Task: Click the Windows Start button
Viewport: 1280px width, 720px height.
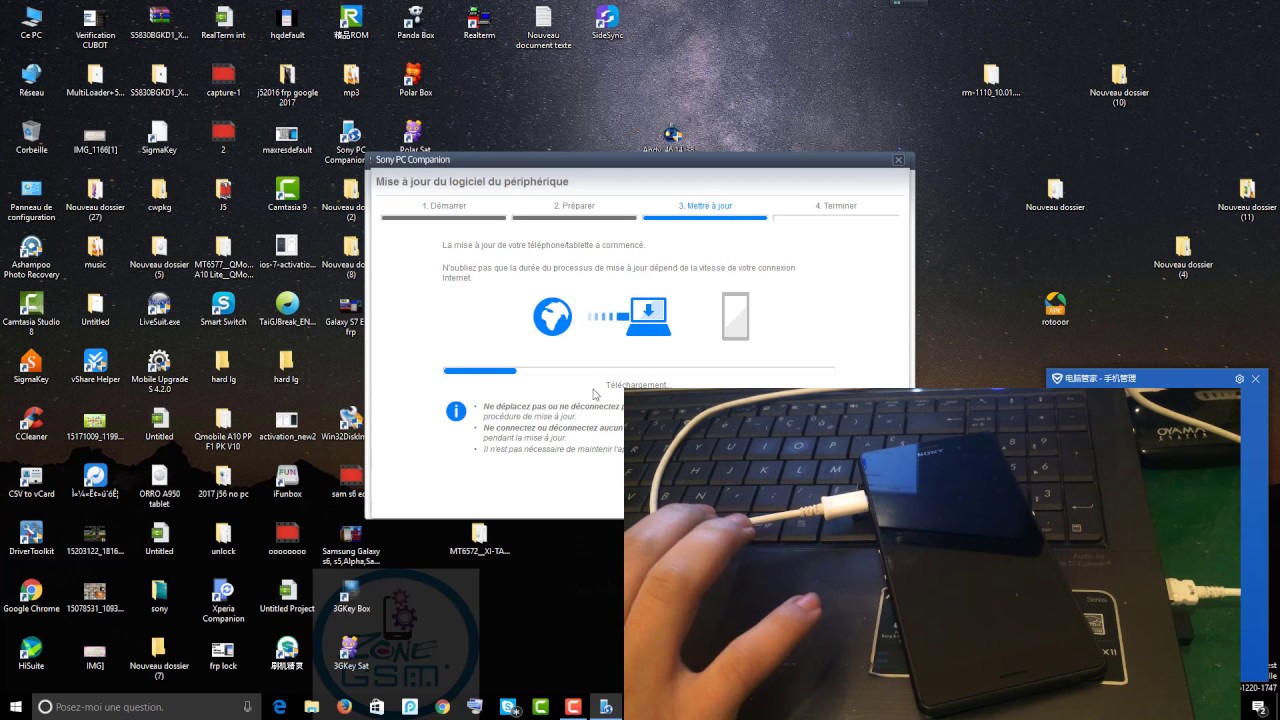Action: [15, 706]
